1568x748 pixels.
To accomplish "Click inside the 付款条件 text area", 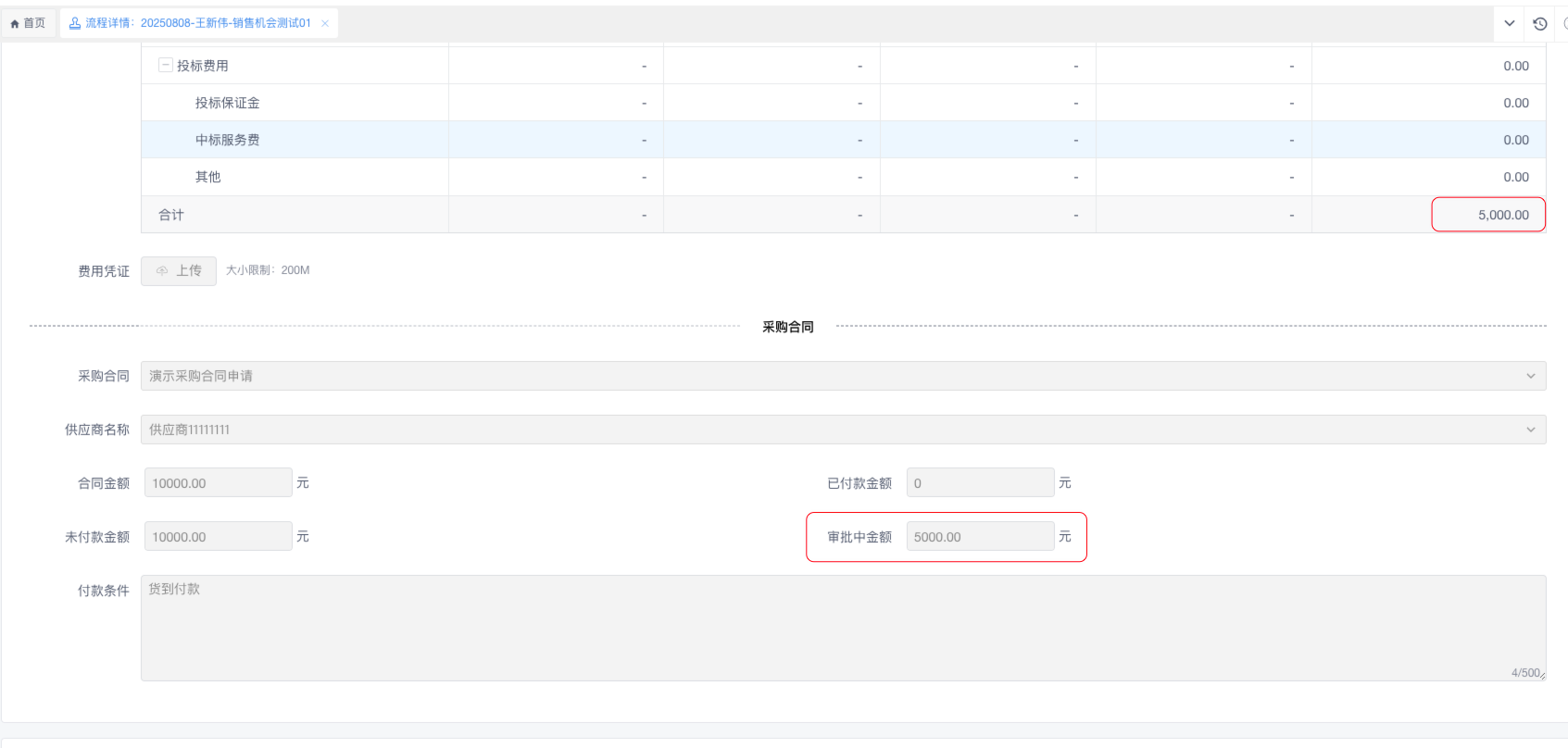I will (843, 628).
